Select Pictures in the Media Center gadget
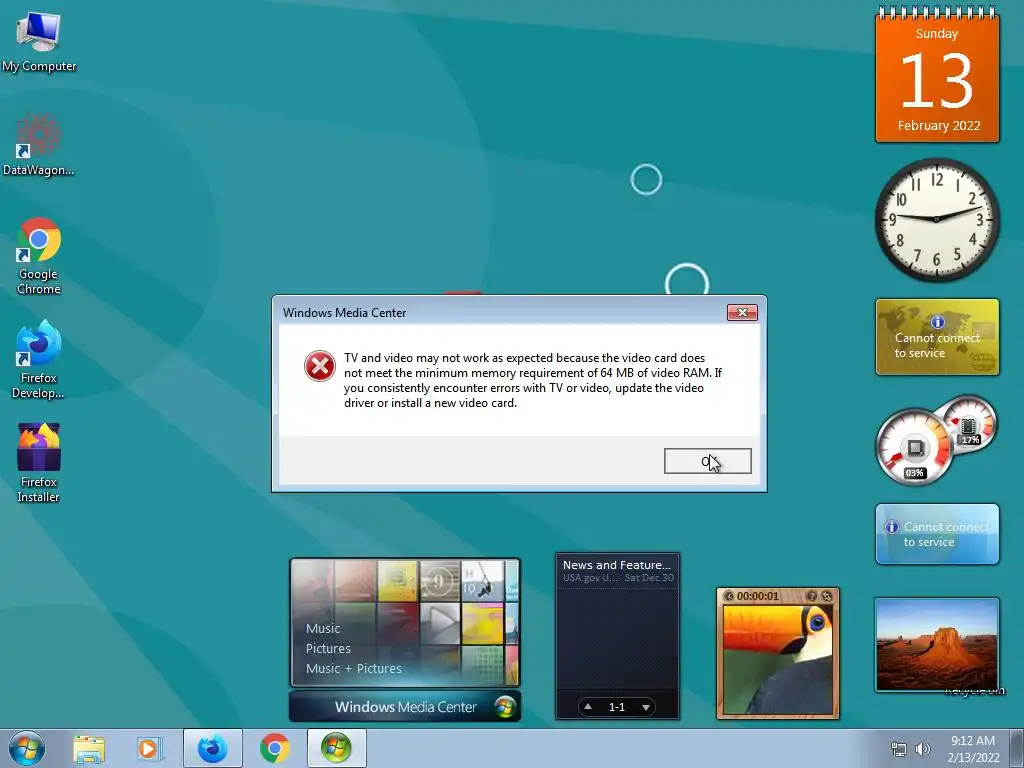The image size is (1024, 768). 328,648
